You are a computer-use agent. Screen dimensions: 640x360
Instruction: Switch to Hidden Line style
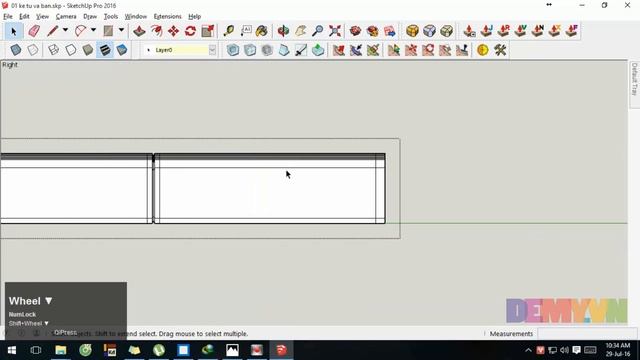click(x=71, y=50)
